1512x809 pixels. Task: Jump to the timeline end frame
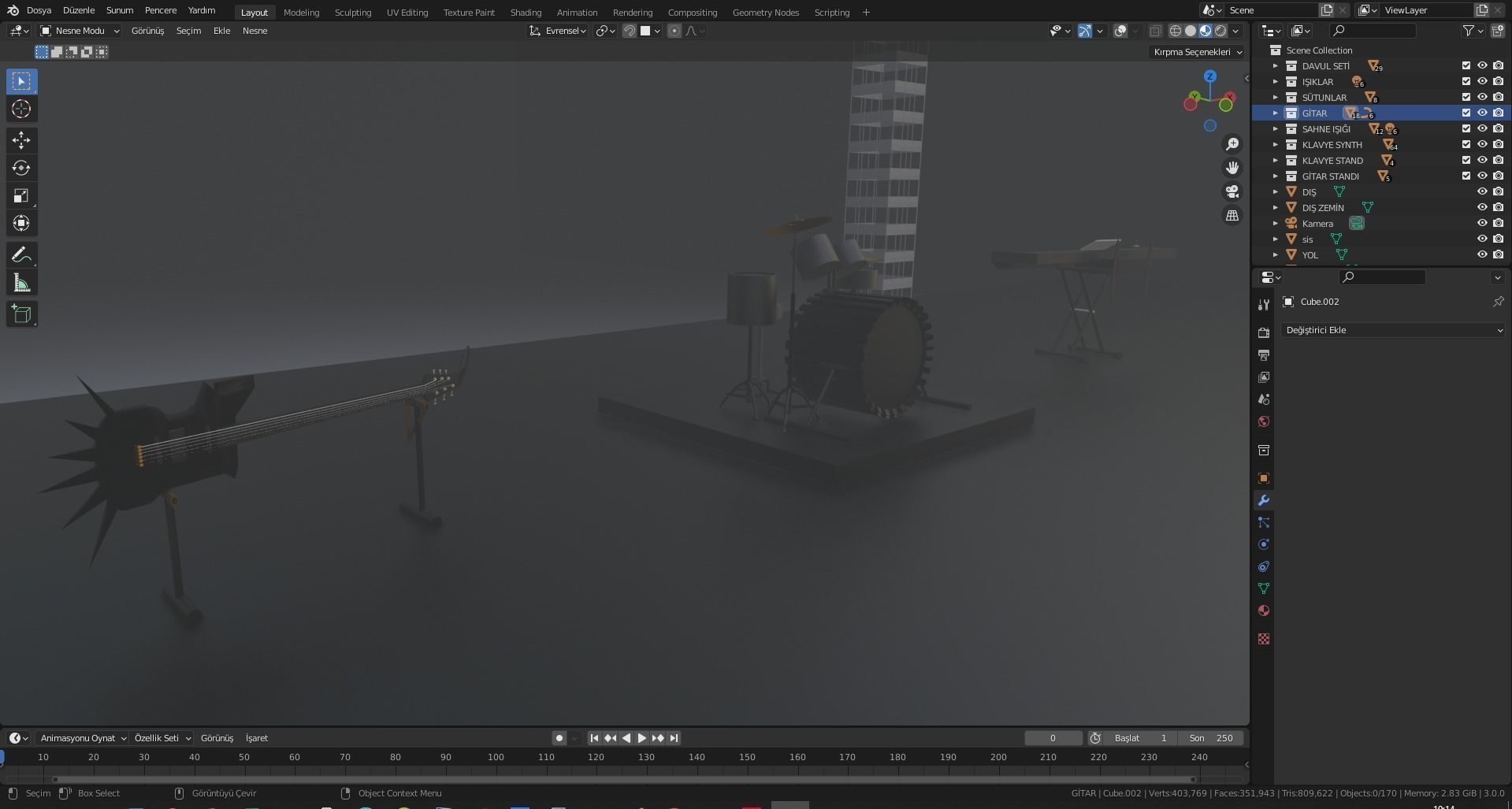[x=674, y=738]
